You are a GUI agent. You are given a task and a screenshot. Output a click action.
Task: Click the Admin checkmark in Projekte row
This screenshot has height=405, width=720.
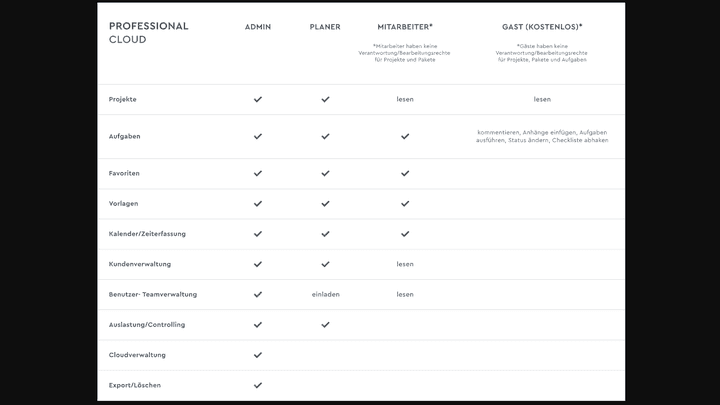[258, 99]
